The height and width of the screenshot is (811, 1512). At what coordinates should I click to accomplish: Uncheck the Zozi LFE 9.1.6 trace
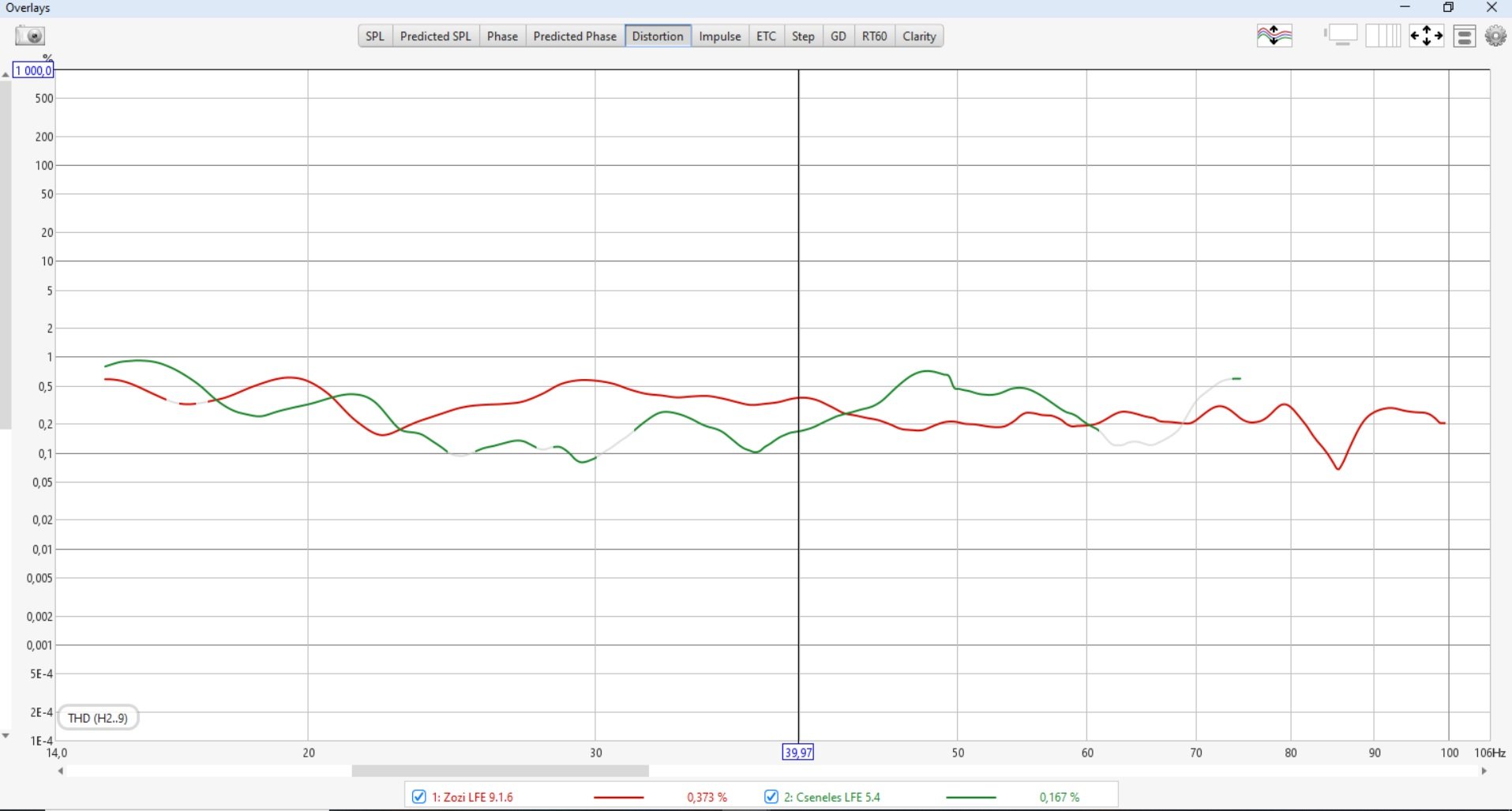point(419,797)
